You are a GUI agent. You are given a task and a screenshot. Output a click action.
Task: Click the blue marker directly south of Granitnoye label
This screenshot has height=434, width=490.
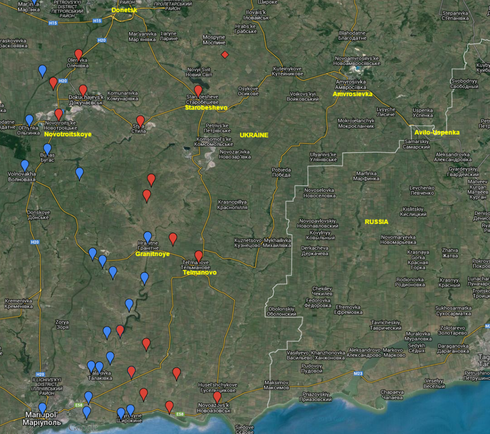(144, 278)
